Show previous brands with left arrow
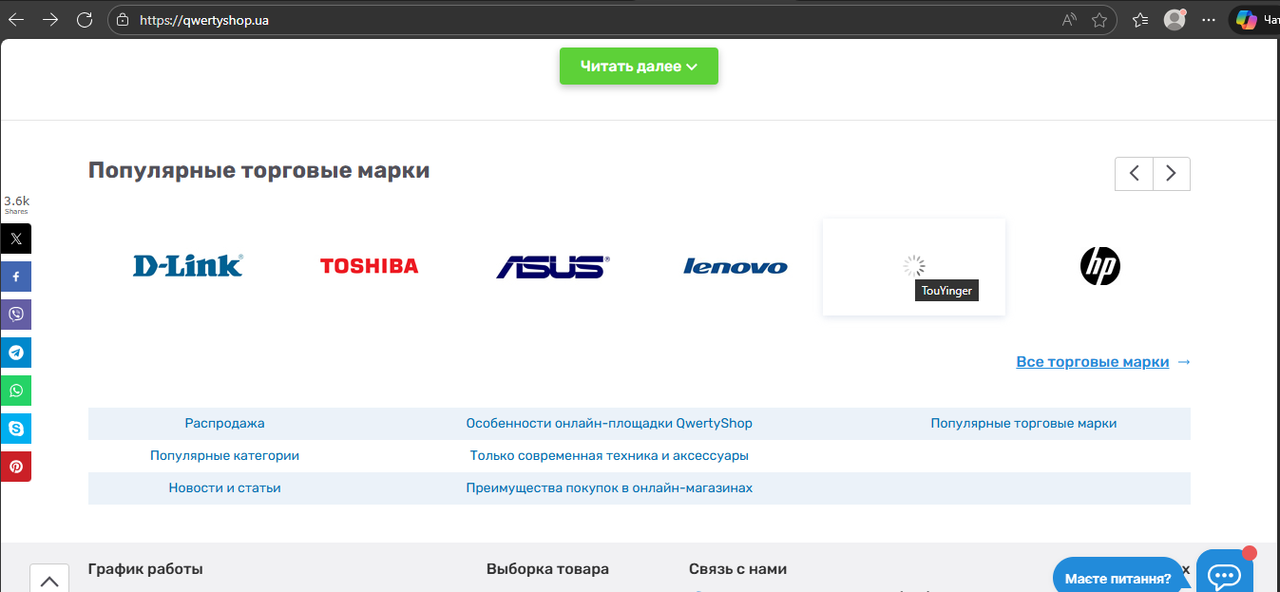The height and width of the screenshot is (592, 1280). [x=1134, y=173]
